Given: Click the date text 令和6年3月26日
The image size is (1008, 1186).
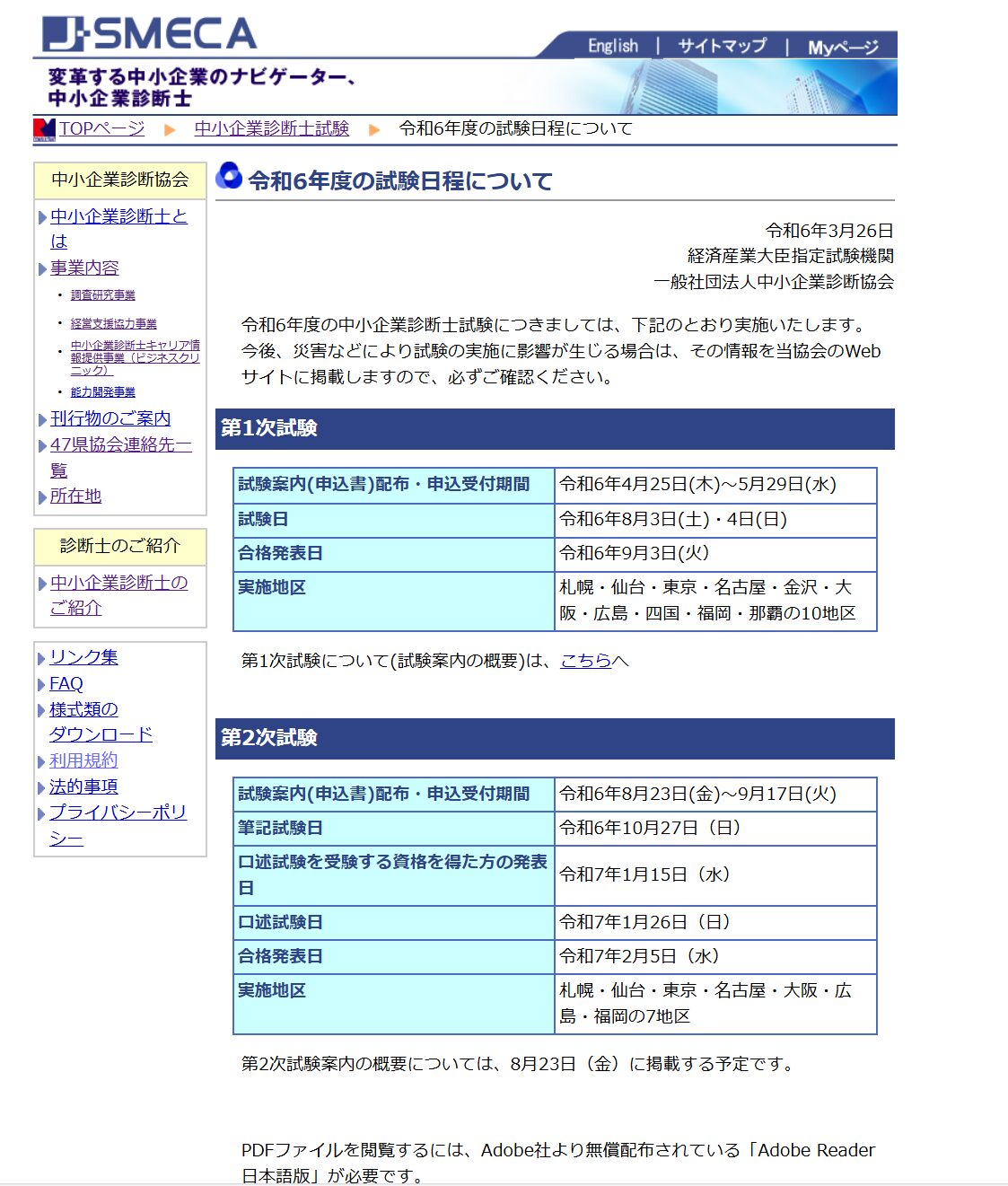Looking at the screenshot, I should 829,231.
